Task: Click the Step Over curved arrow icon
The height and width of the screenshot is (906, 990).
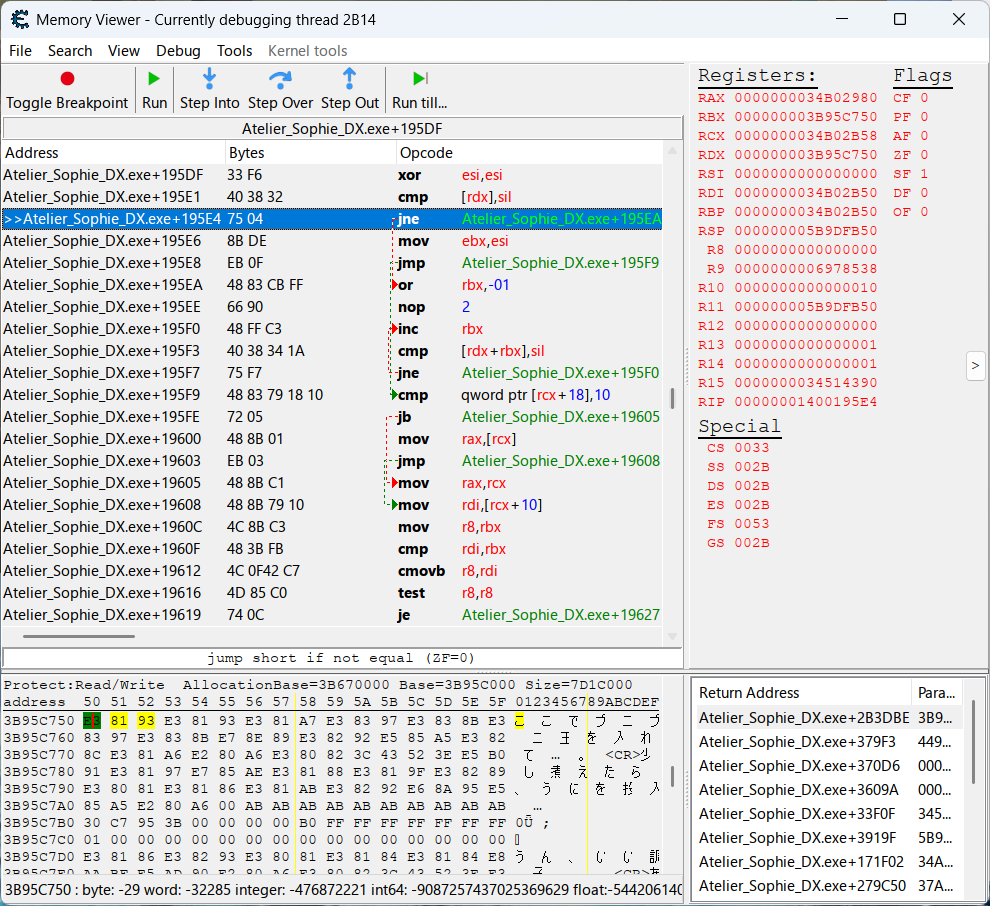Action: click(281, 79)
